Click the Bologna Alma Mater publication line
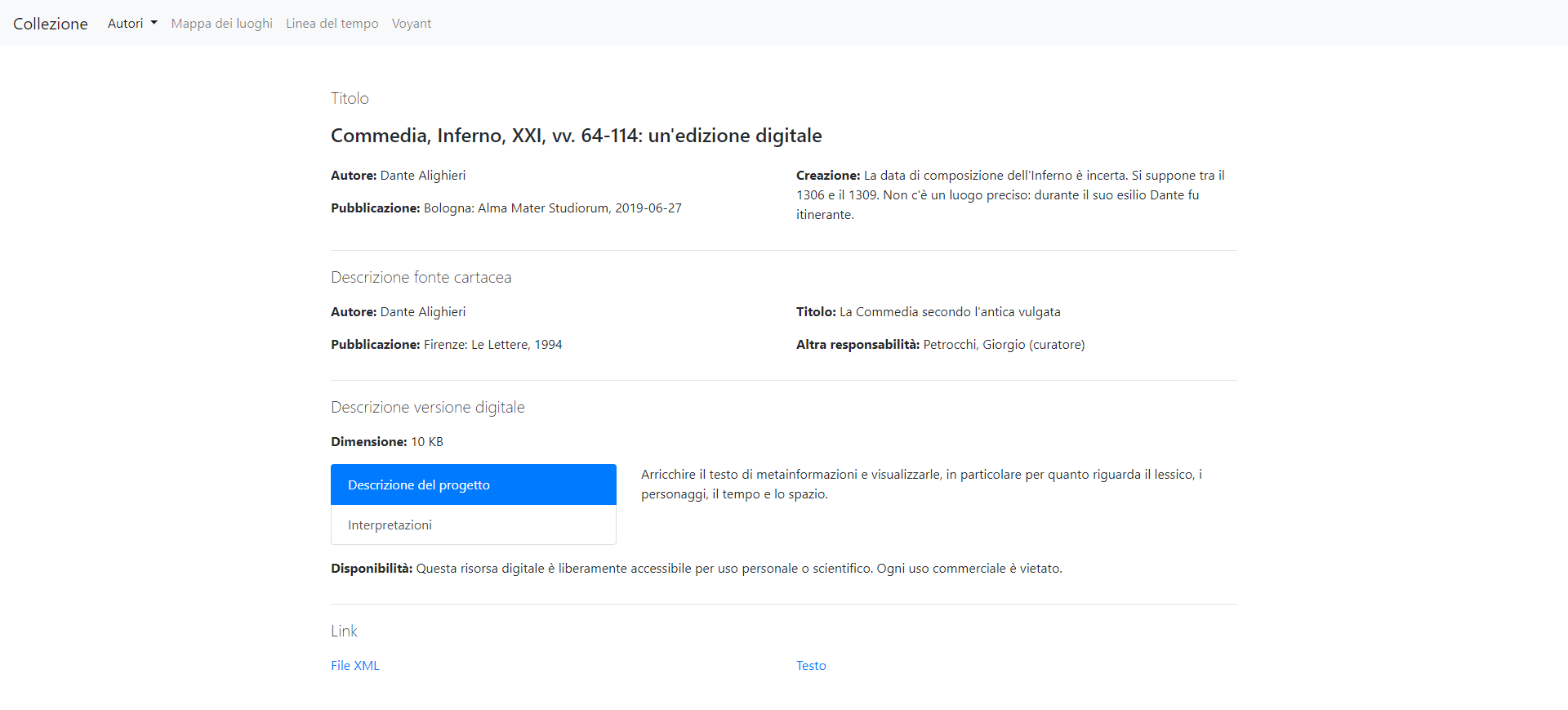Image resolution: width=1568 pixels, height=710 pixels. pos(506,208)
